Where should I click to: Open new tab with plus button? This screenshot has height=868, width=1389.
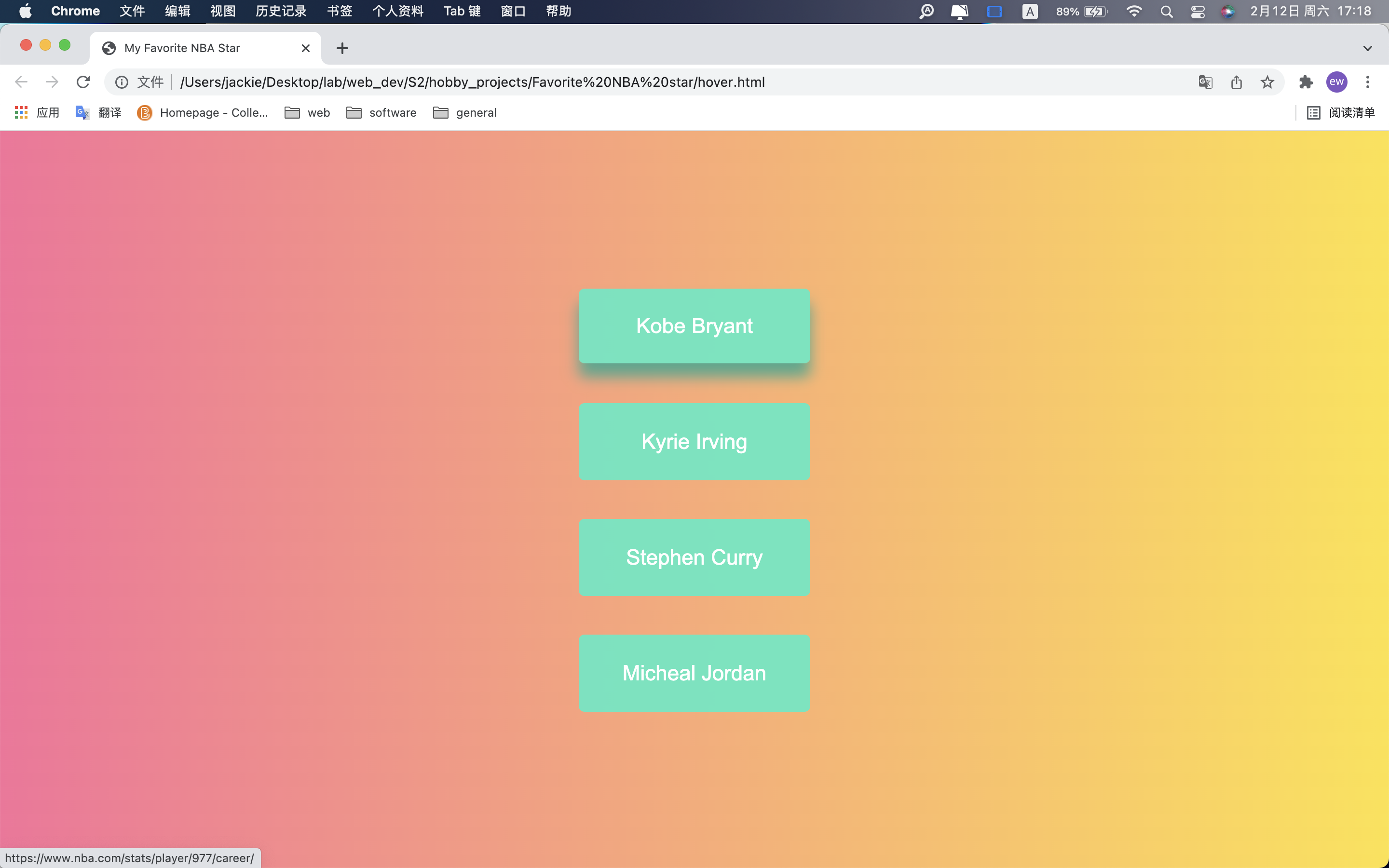coord(342,48)
